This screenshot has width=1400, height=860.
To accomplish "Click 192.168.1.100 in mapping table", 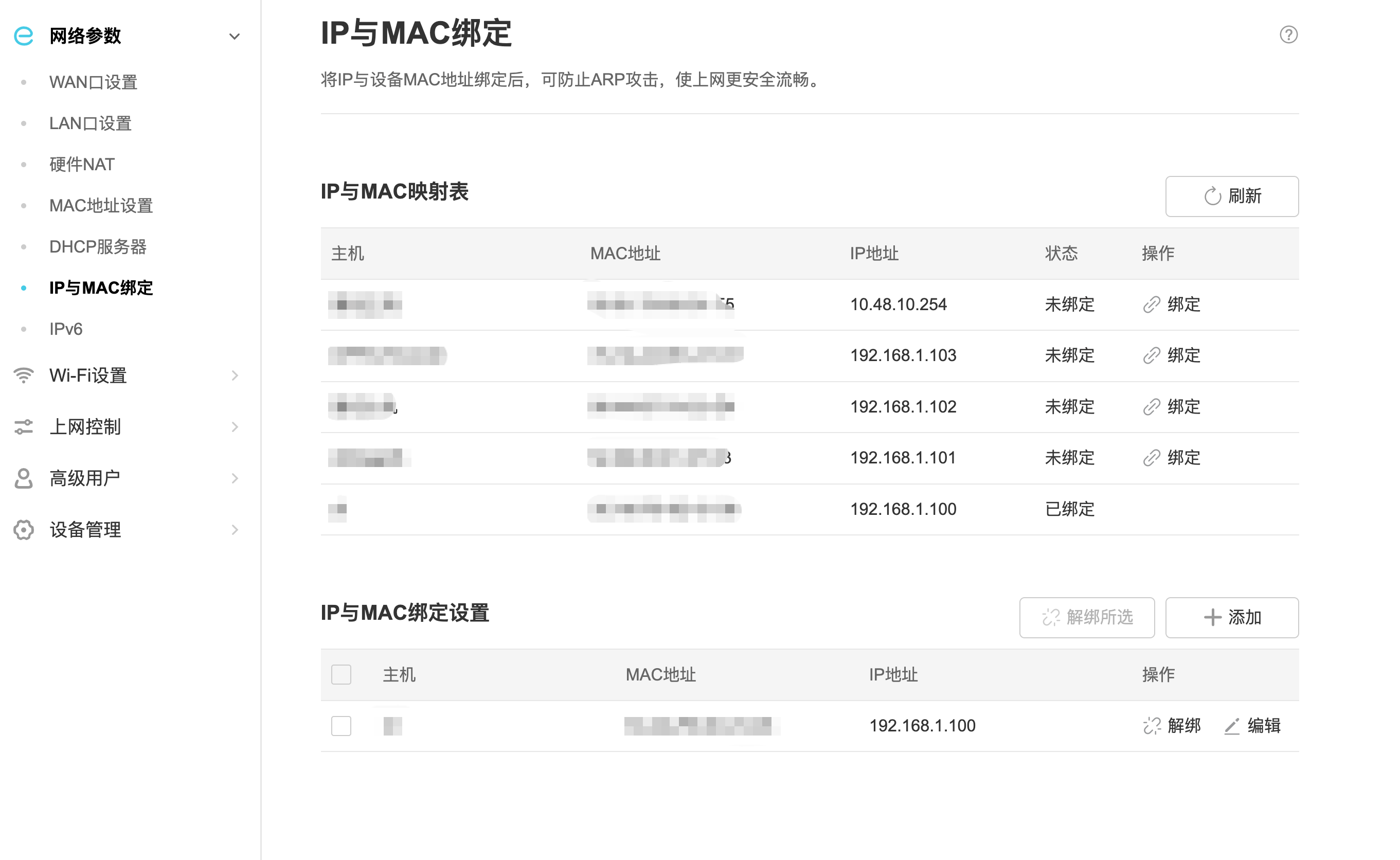I will 903,509.
